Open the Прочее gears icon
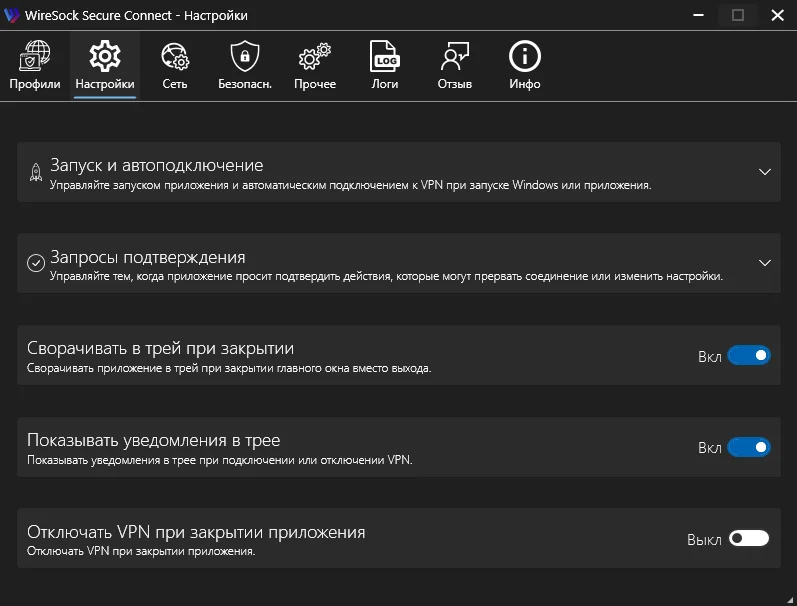 pyautogui.click(x=315, y=56)
